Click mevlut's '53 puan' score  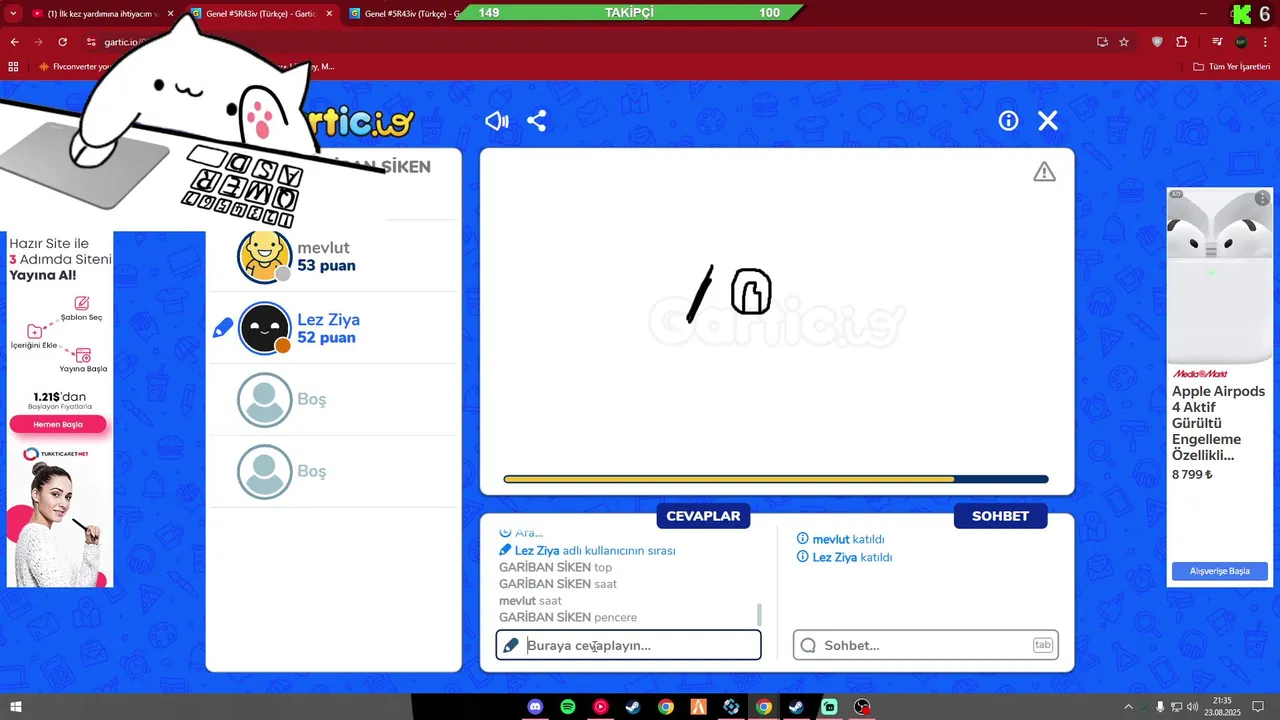click(326, 266)
